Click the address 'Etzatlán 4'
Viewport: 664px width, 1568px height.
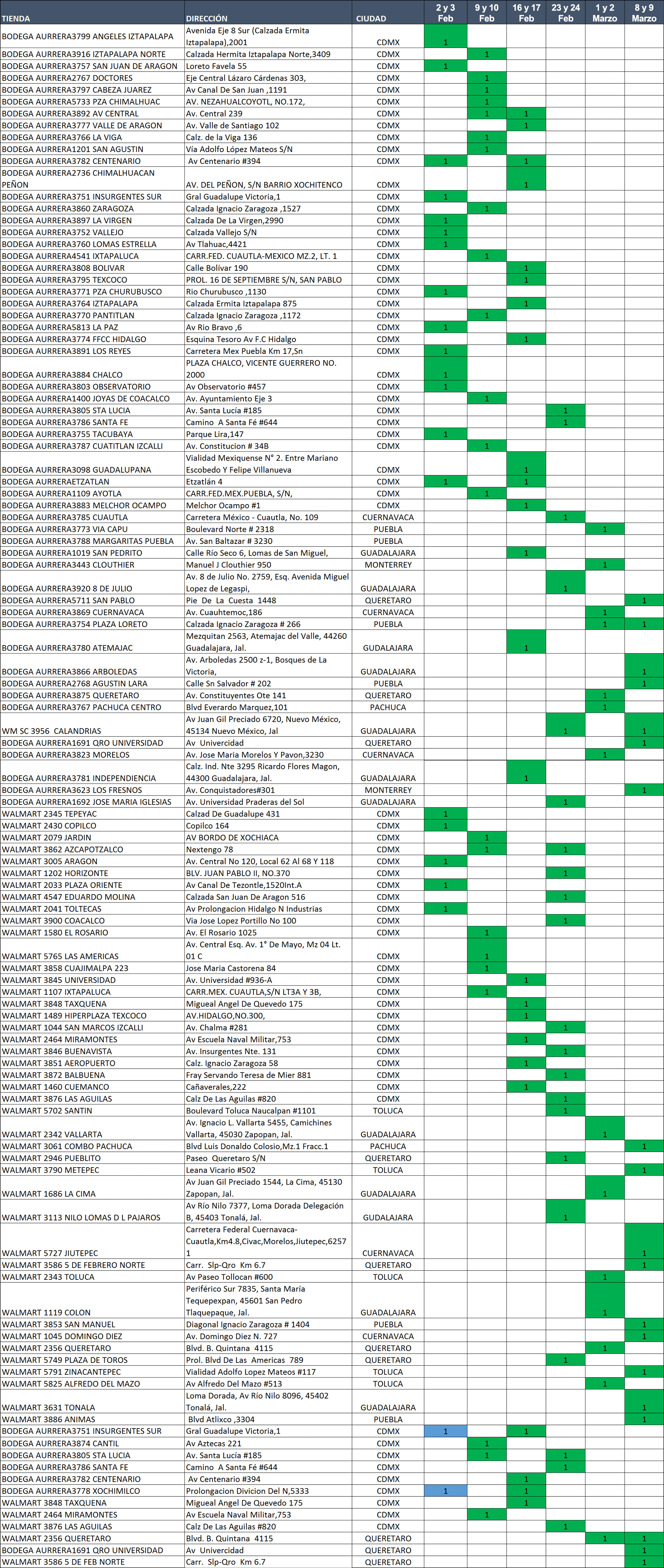click(x=204, y=482)
